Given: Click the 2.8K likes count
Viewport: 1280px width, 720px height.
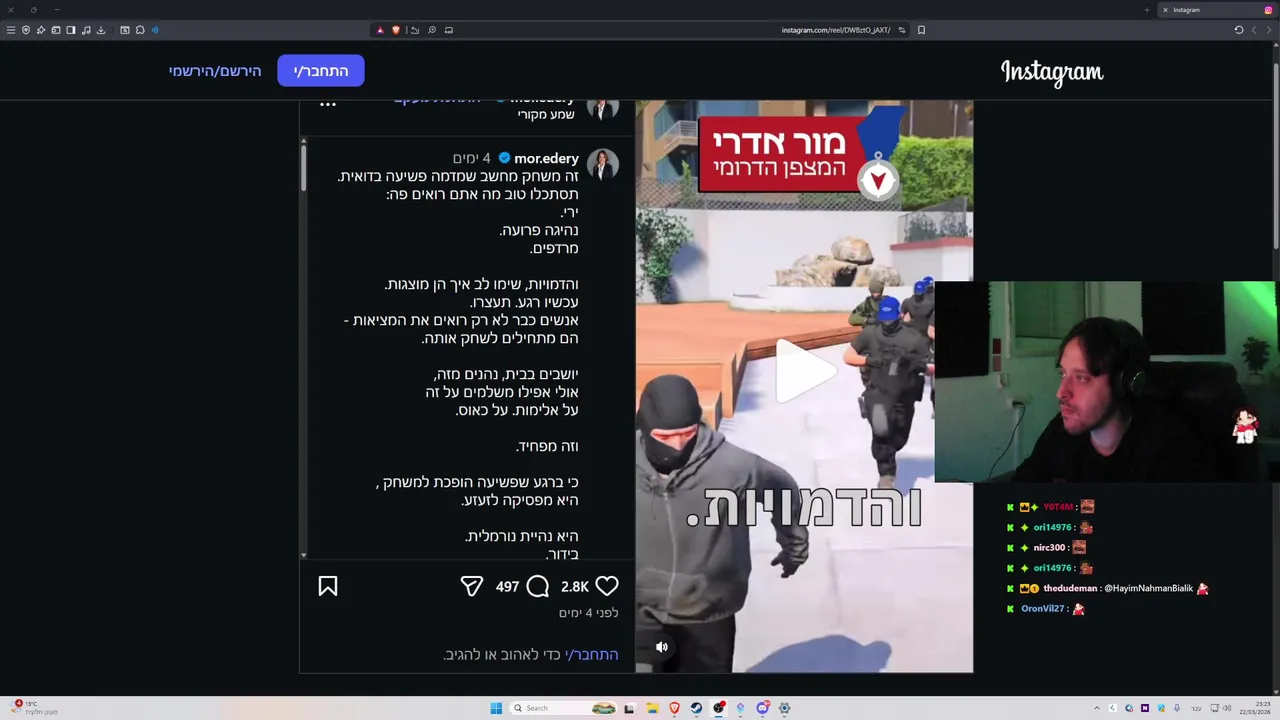Looking at the screenshot, I should point(575,587).
